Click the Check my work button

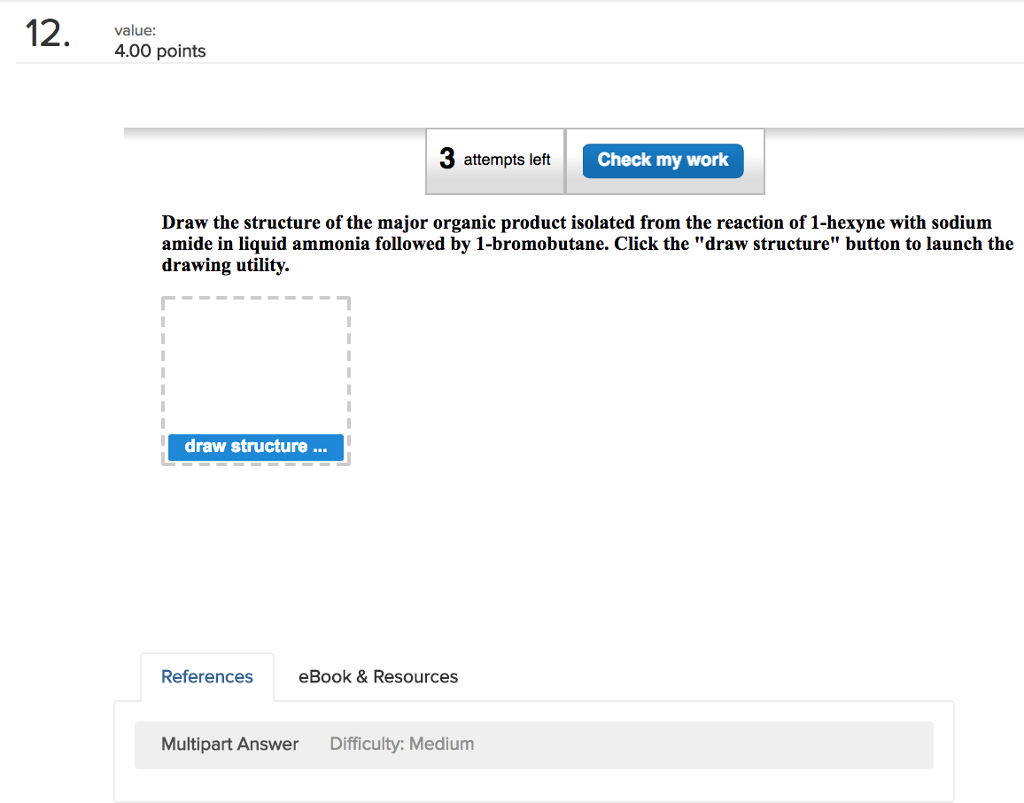pos(663,160)
